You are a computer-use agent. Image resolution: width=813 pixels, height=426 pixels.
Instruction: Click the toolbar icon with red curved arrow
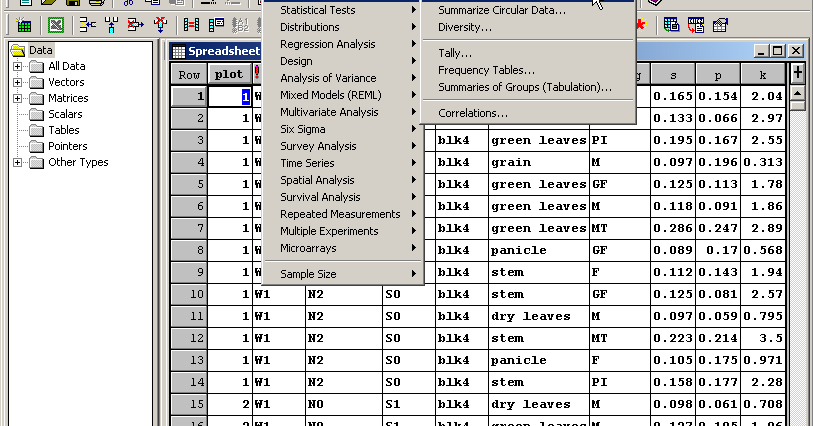tap(696, 24)
